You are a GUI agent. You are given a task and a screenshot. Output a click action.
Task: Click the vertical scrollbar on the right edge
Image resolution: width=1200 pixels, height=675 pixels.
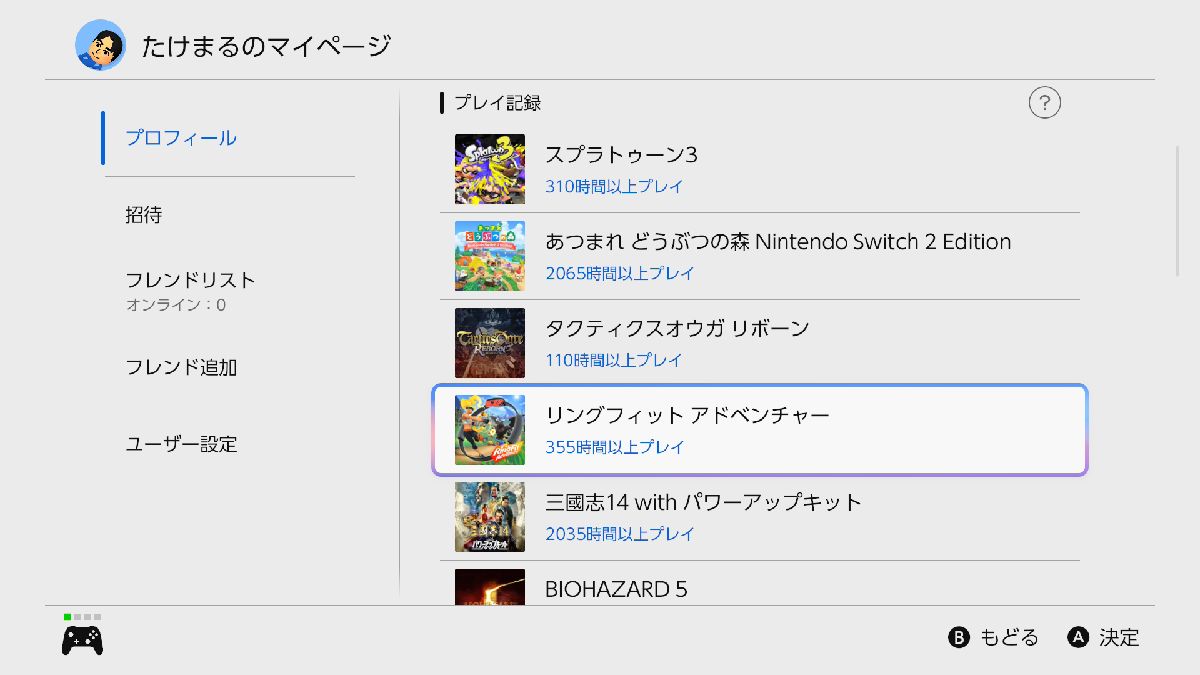(x=1178, y=211)
